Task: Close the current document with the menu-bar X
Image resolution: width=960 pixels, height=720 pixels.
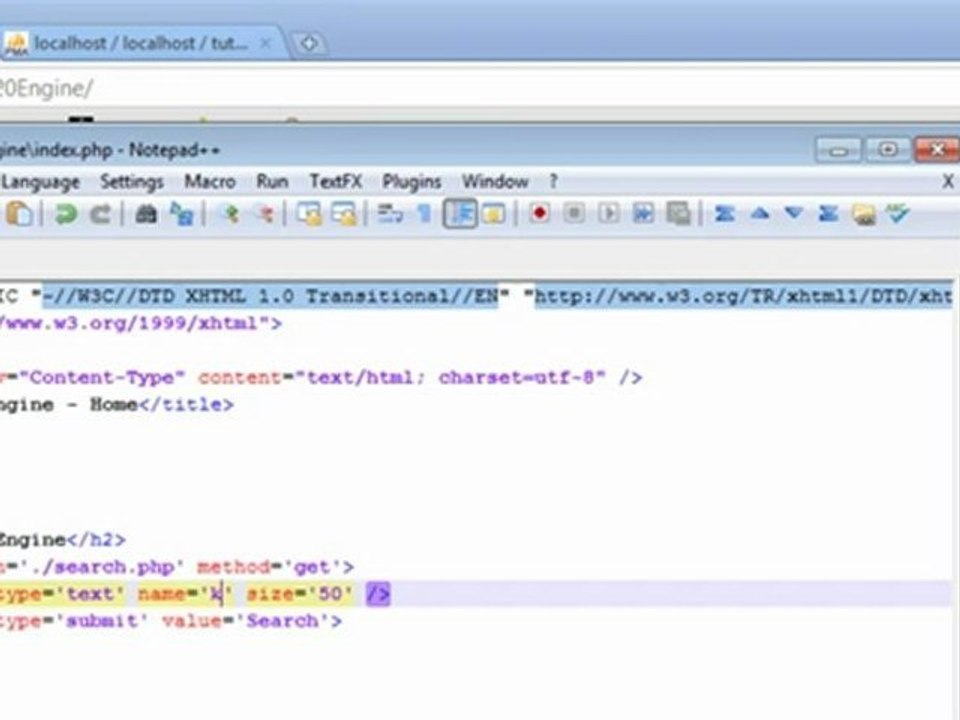Action: (x=947, y=181)
